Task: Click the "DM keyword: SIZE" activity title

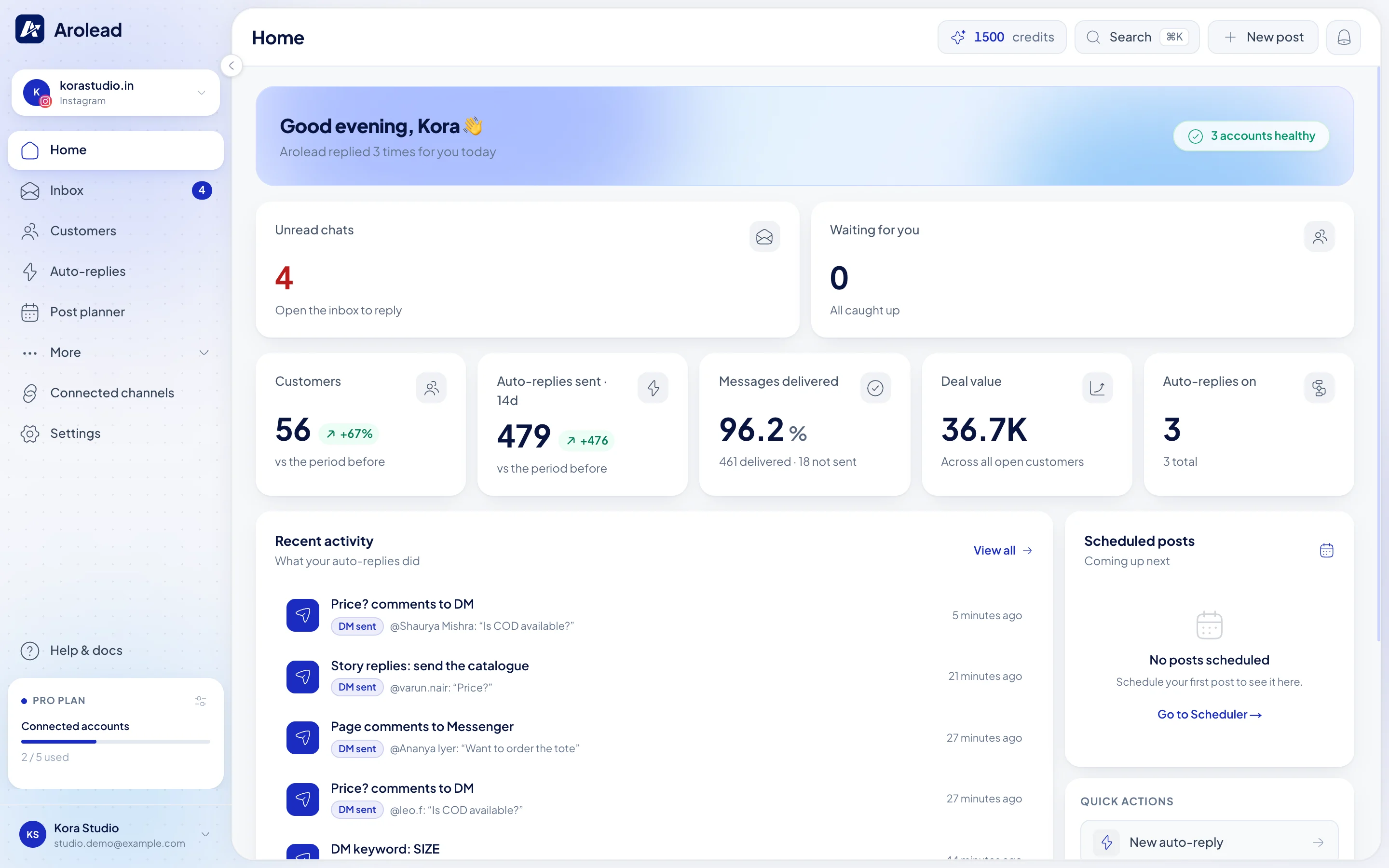Action: pyautogui.click(x=385, y=849)
